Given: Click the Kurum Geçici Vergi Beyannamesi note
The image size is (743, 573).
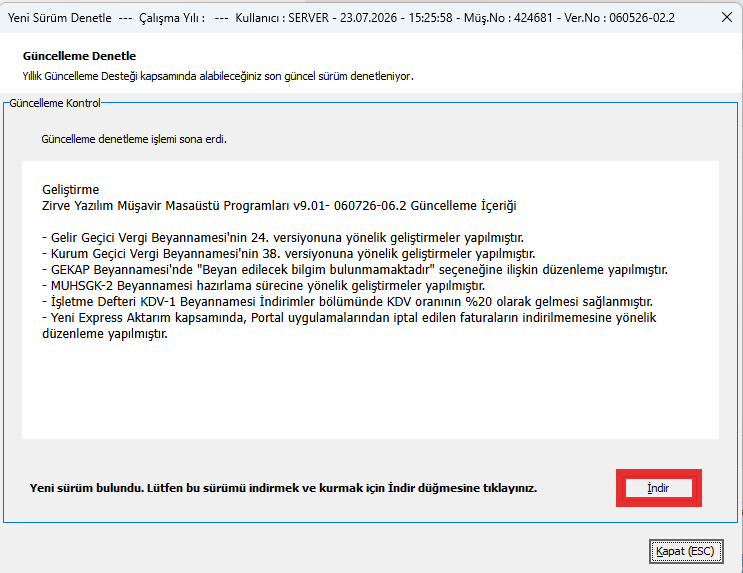Looking at the screenshot, I should coord(289,254).
